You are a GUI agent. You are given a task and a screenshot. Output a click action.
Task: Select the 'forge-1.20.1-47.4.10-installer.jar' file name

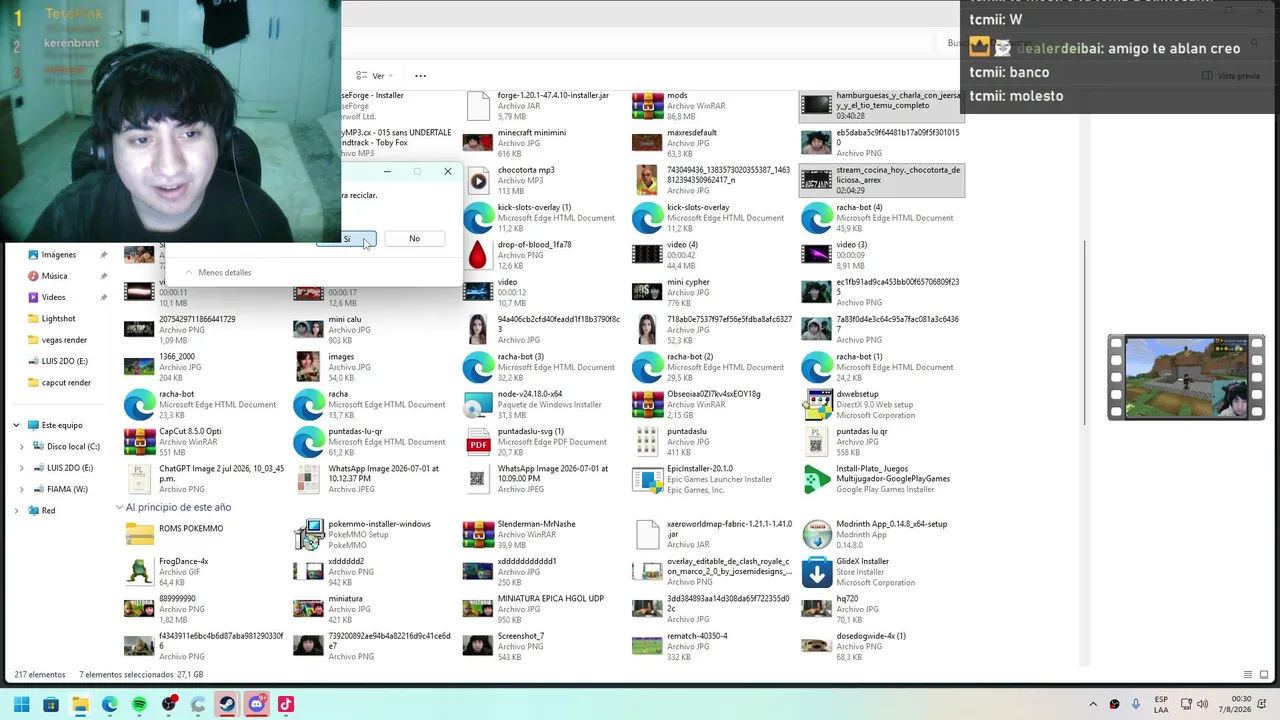pos(553,96)
